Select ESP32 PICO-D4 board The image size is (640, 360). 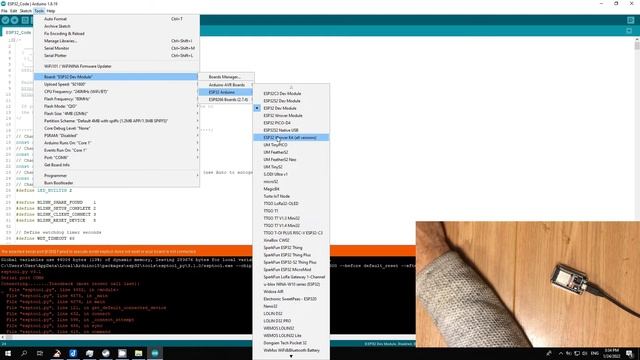[291, 123]
